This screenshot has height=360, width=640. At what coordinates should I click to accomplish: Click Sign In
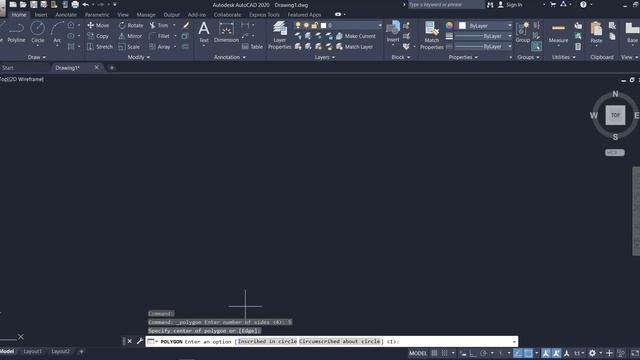[x=510, y=5]
